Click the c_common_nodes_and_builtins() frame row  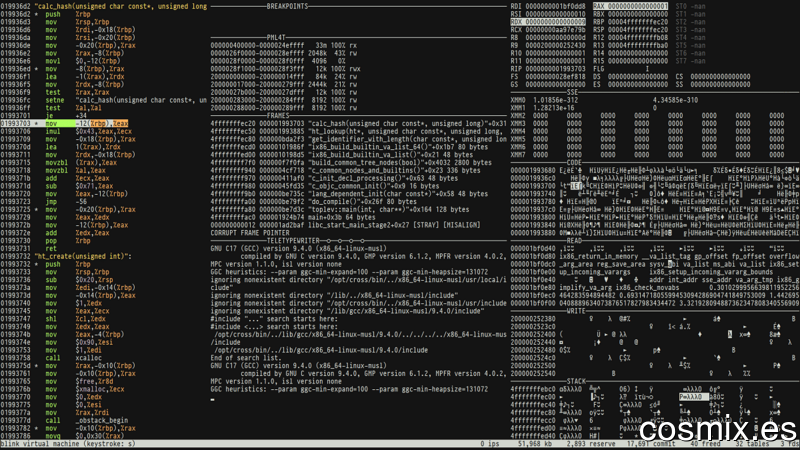pos(345,170)
